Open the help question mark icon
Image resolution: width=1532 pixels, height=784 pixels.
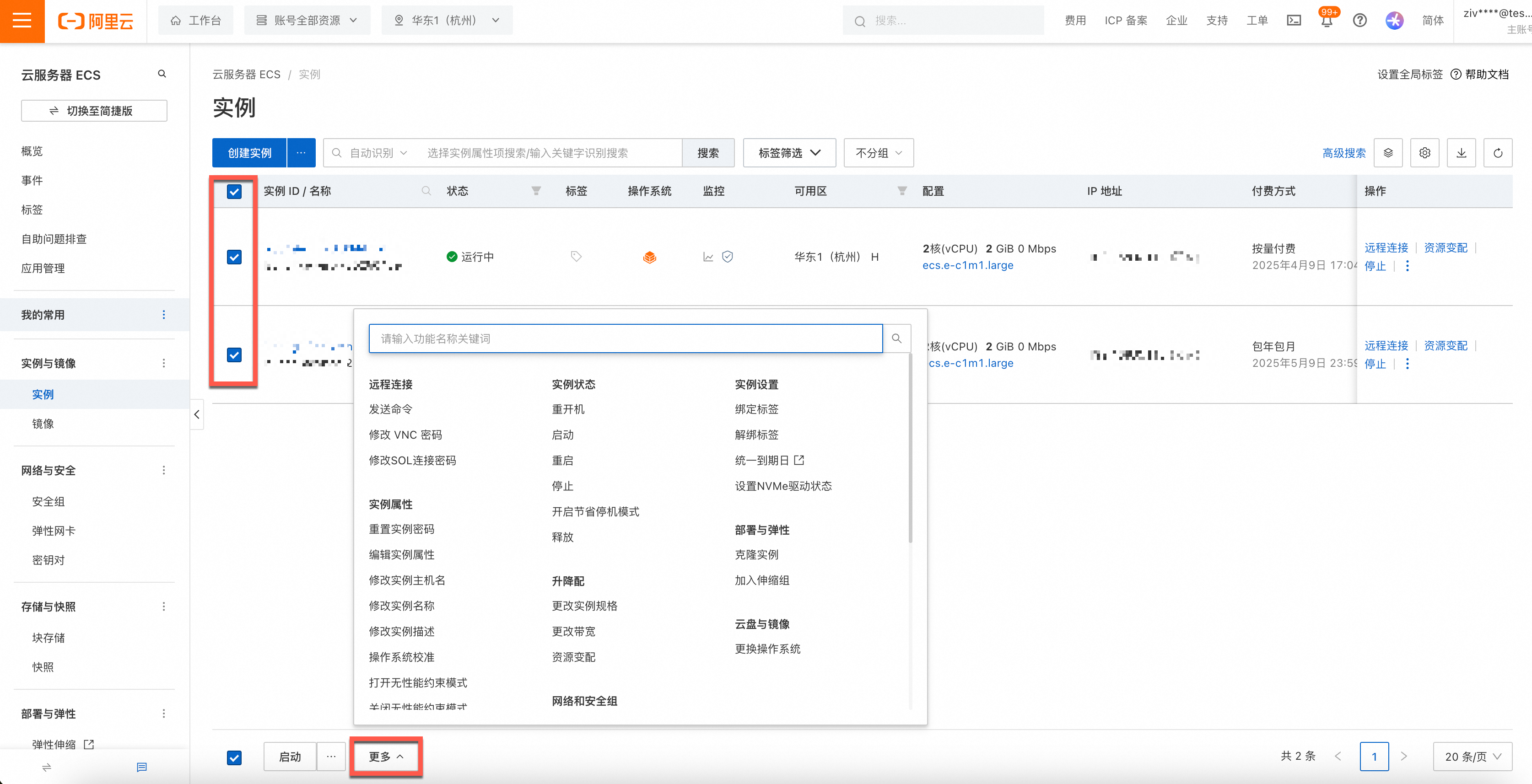point(1359,21)
